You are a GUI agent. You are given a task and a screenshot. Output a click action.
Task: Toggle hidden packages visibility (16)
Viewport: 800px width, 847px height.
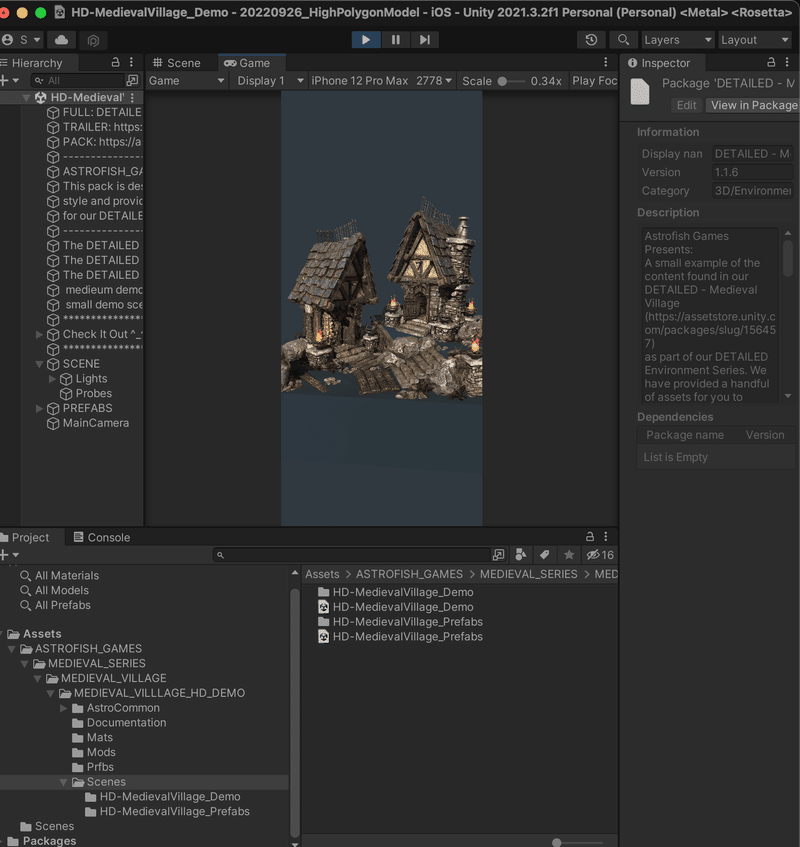coord(600,555)
